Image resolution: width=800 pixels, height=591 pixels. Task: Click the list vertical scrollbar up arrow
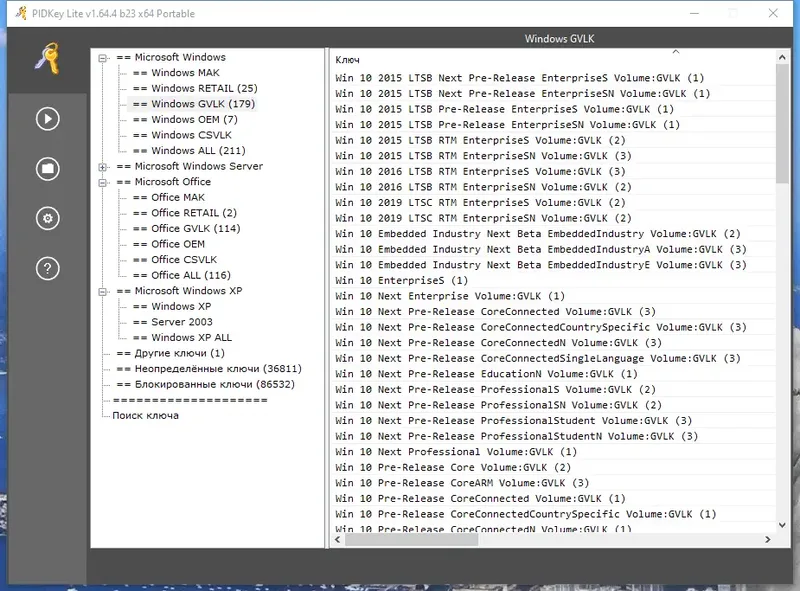[x=782, y=57]
